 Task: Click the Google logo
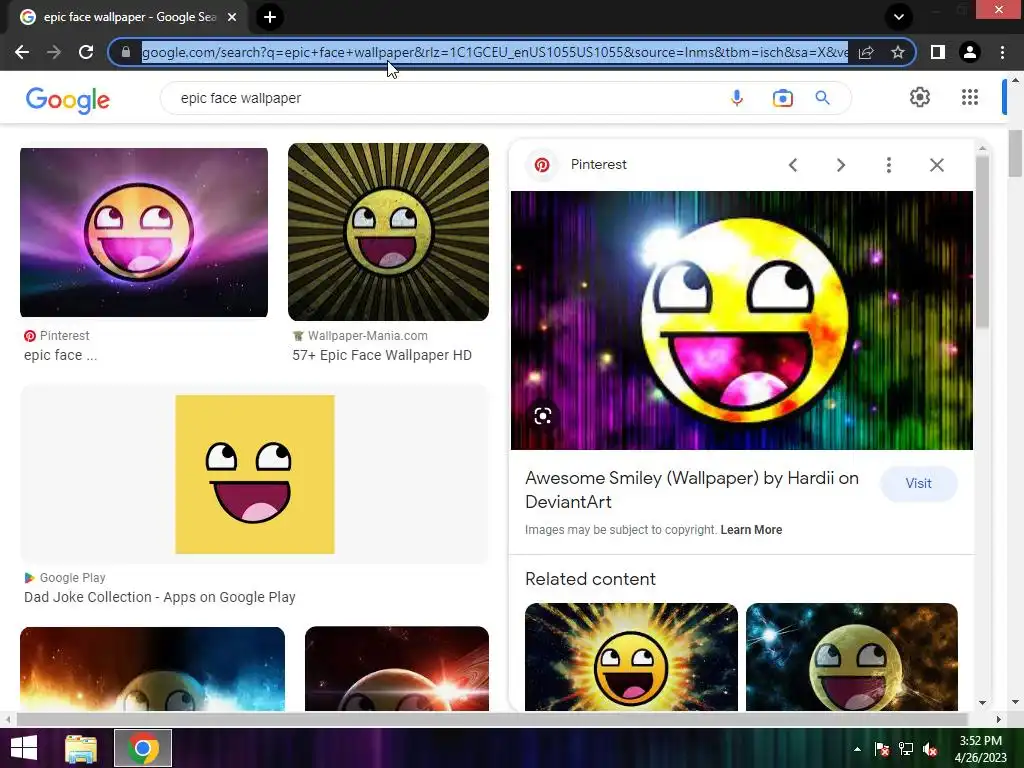[x=68, y=100]
